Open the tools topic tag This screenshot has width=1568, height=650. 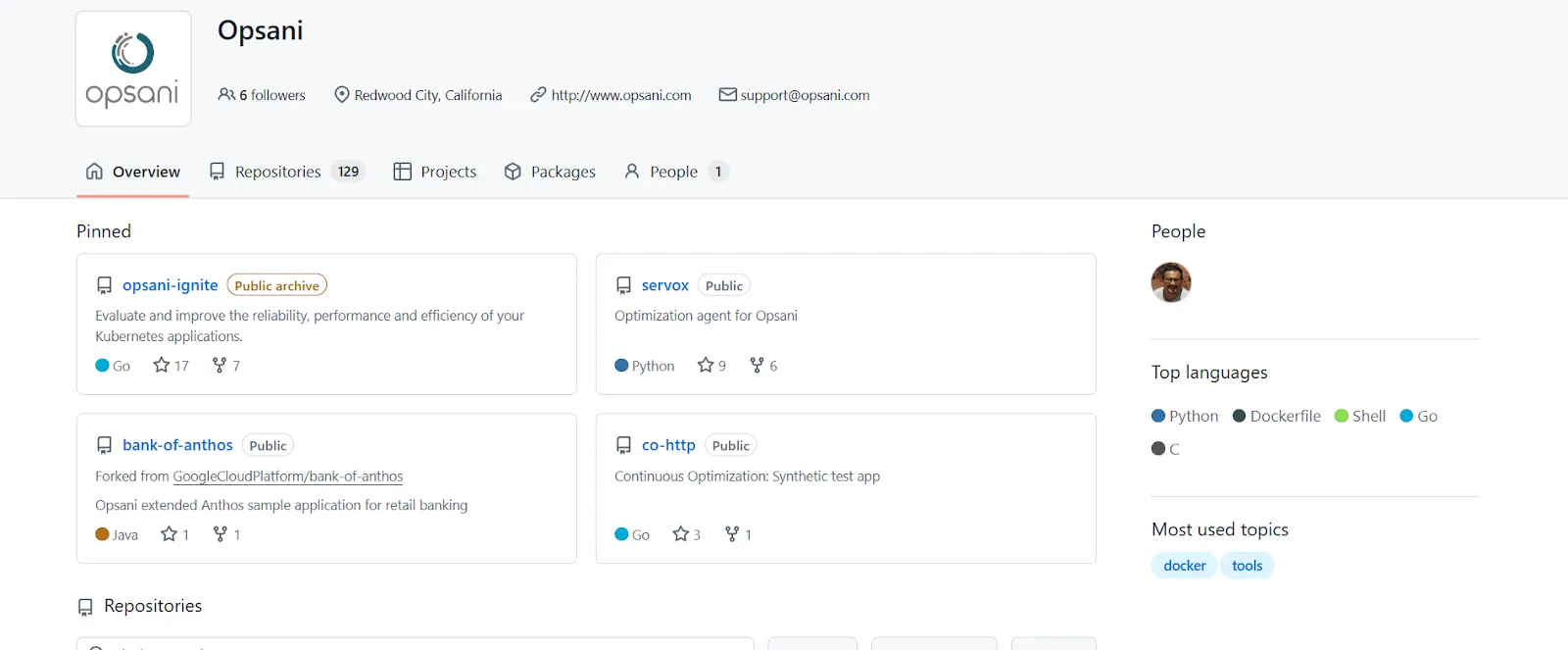coord(1247,566)
